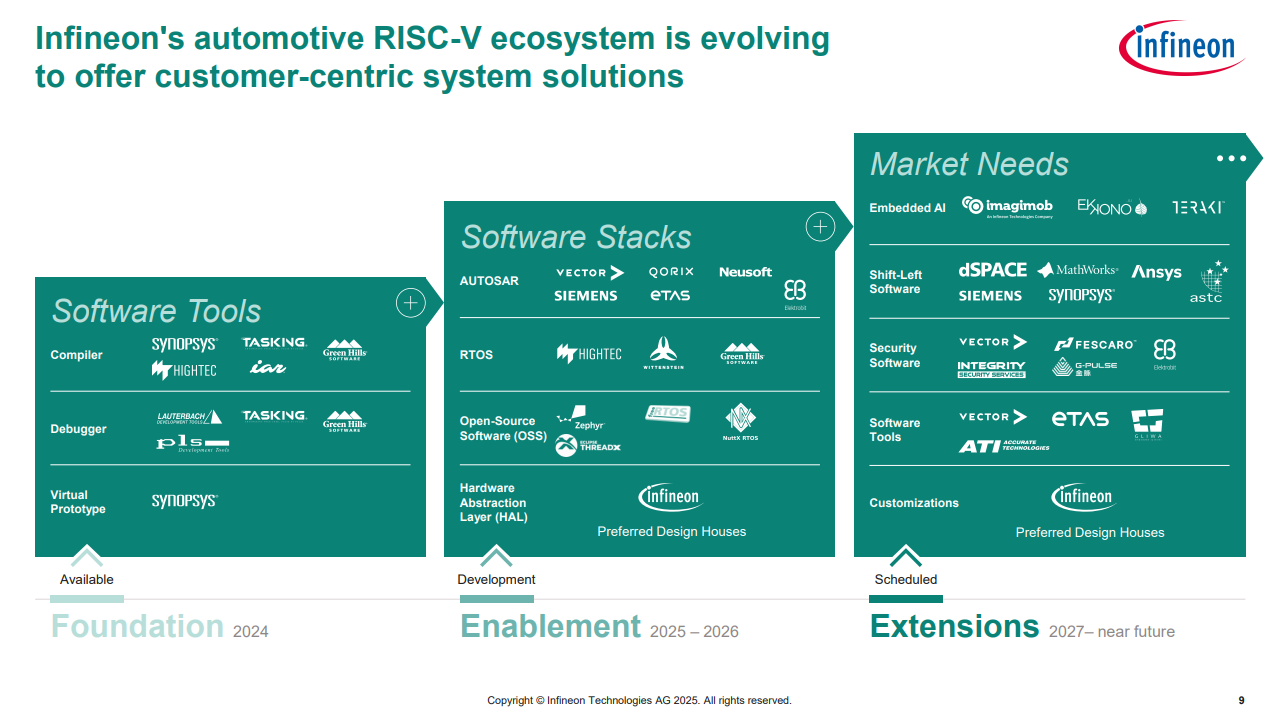Click the Infineon logo in top-right corner

[1181, 47]
